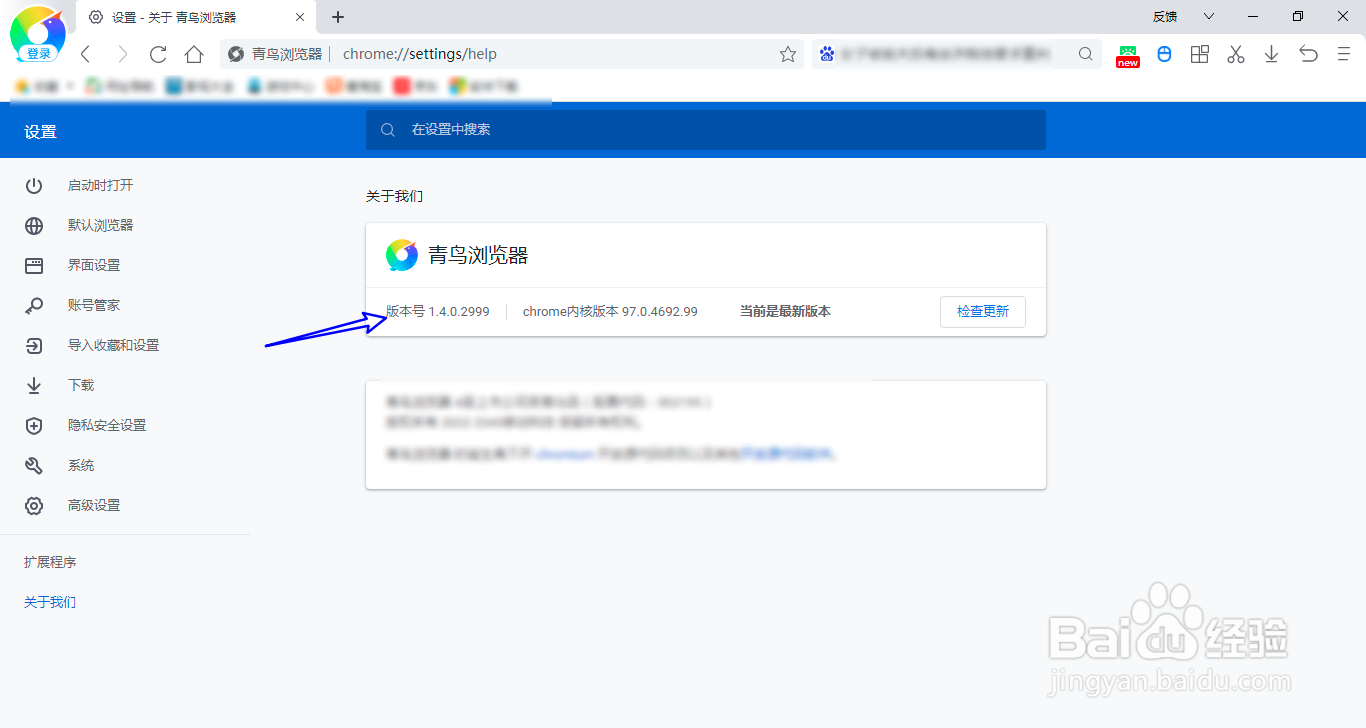Expand the title bar dropdown chevron
This screenshot has height=728, width=1366.
1209,16
